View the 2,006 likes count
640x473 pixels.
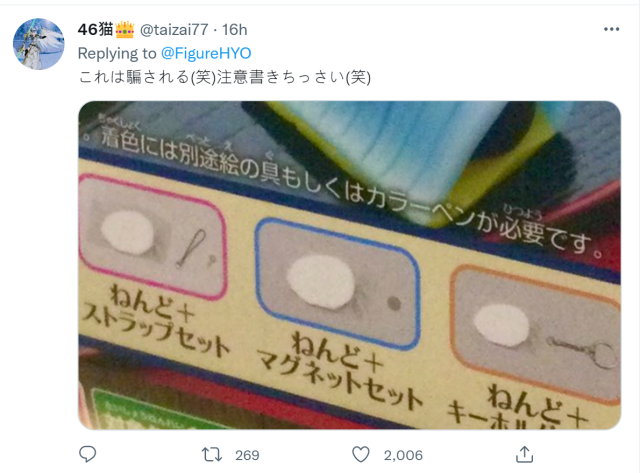click(403, 455)
